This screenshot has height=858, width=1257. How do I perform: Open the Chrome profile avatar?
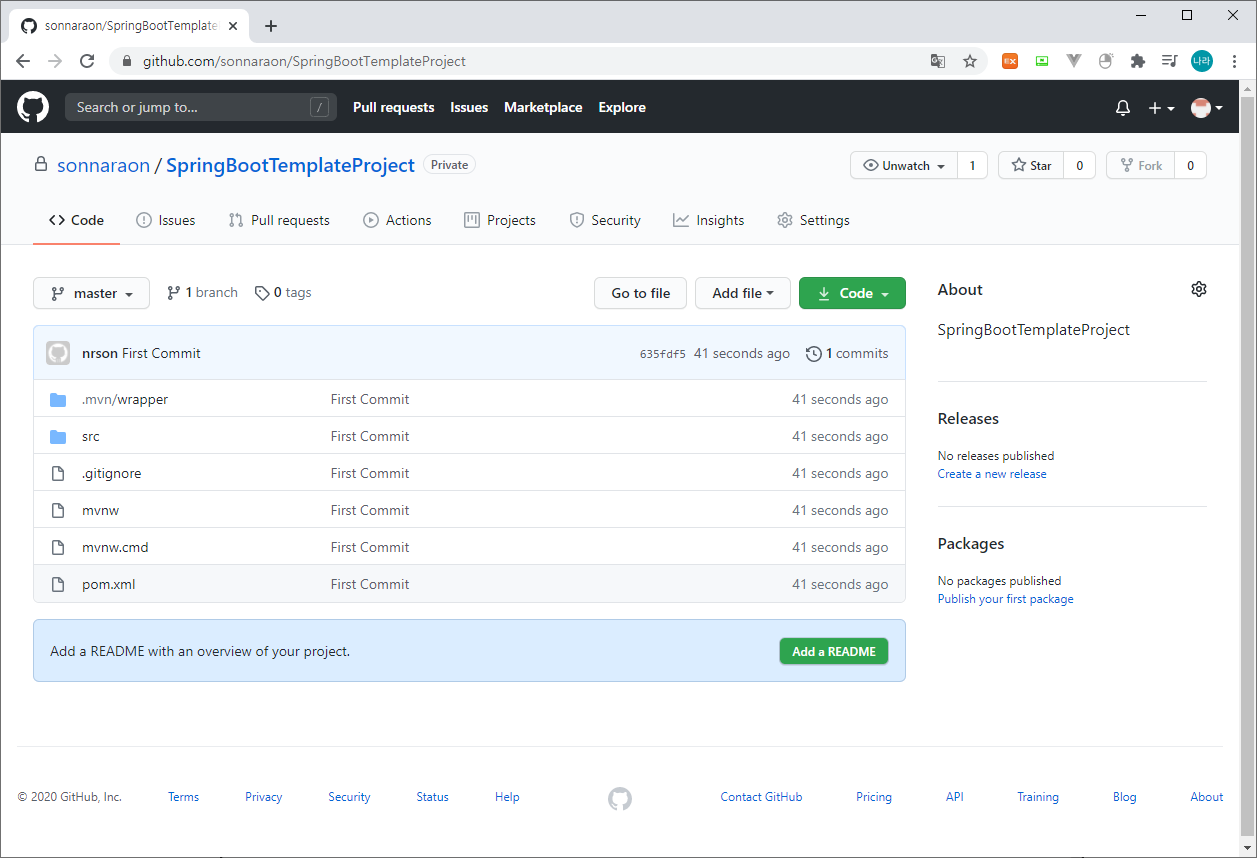point(1202,61)
